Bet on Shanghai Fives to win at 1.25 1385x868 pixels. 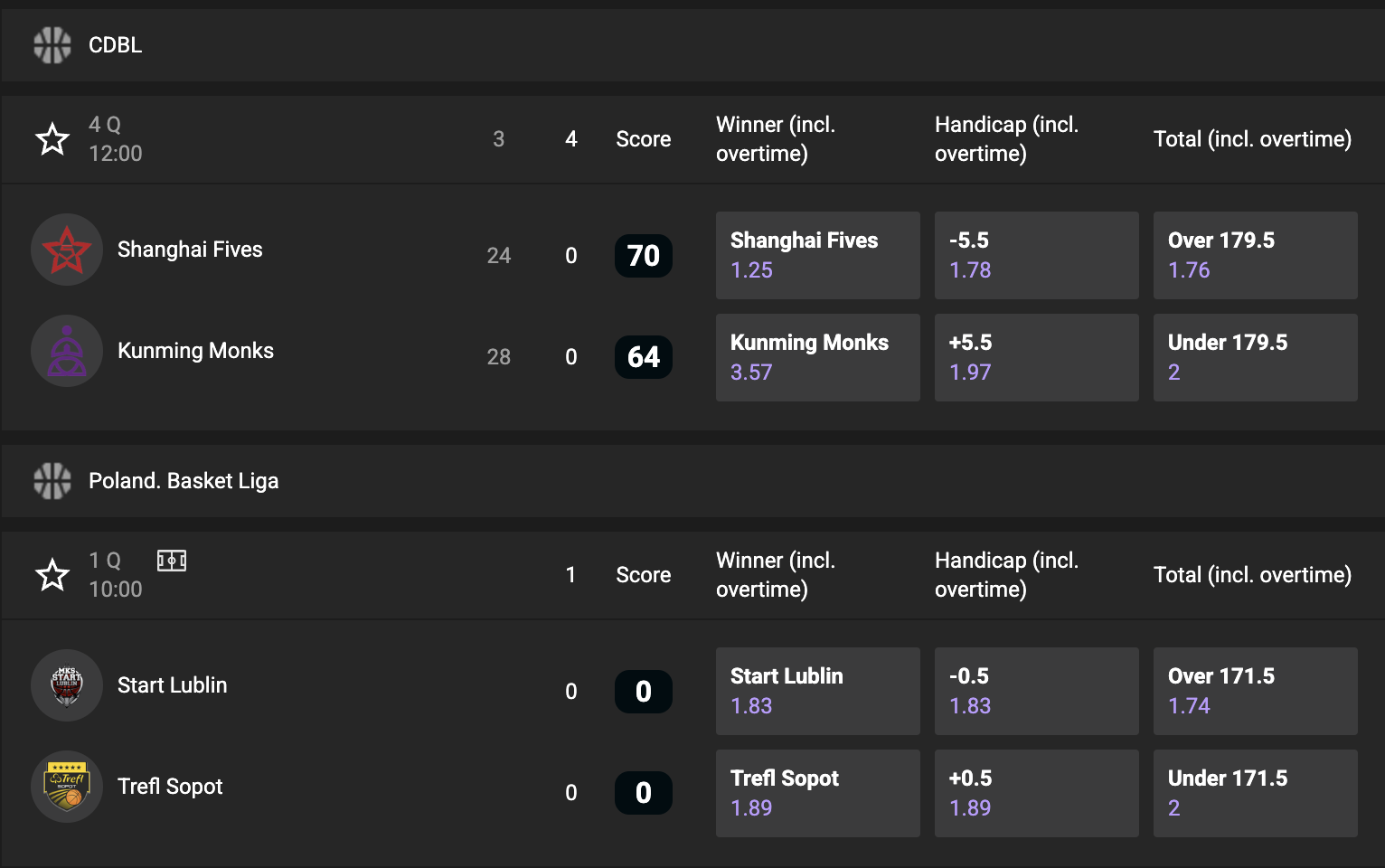(817, 256)
